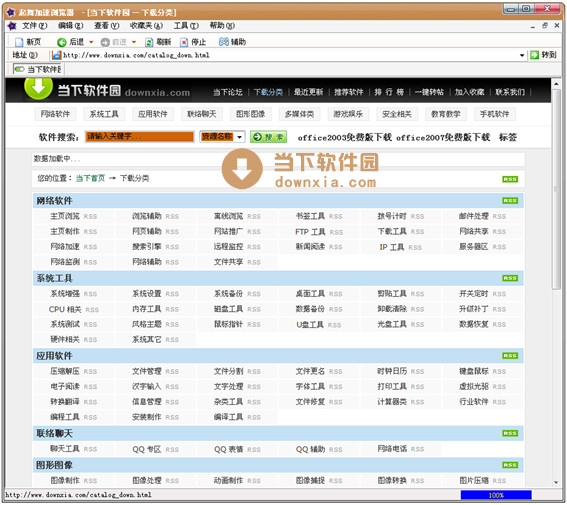The height and width of the screenshot is (505, 567).
Task: Click the RSS link next to 压缩解压
Action: tap(90, 372)
